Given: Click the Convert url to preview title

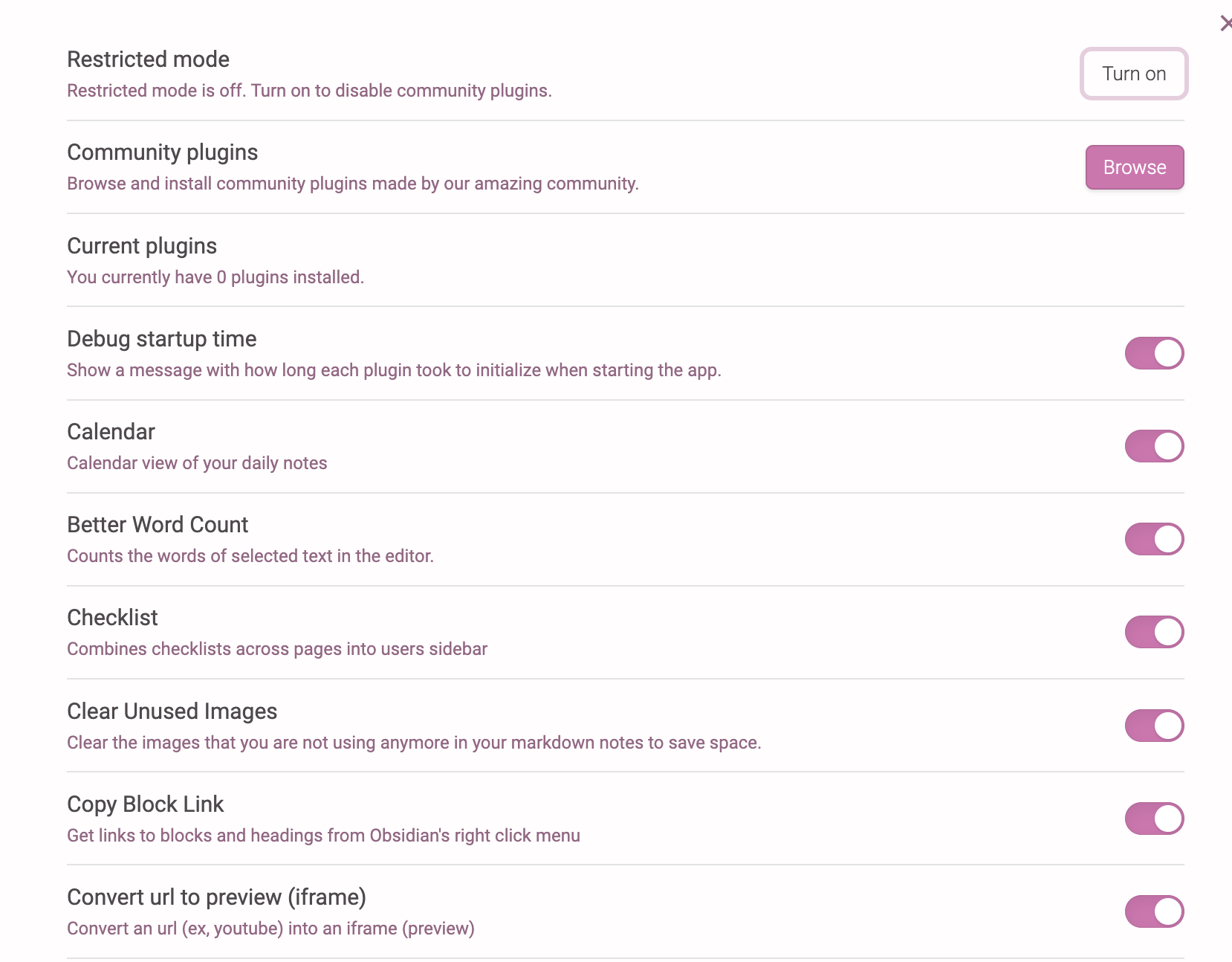Looking at the screenshot, I should (x=216, y=897).
